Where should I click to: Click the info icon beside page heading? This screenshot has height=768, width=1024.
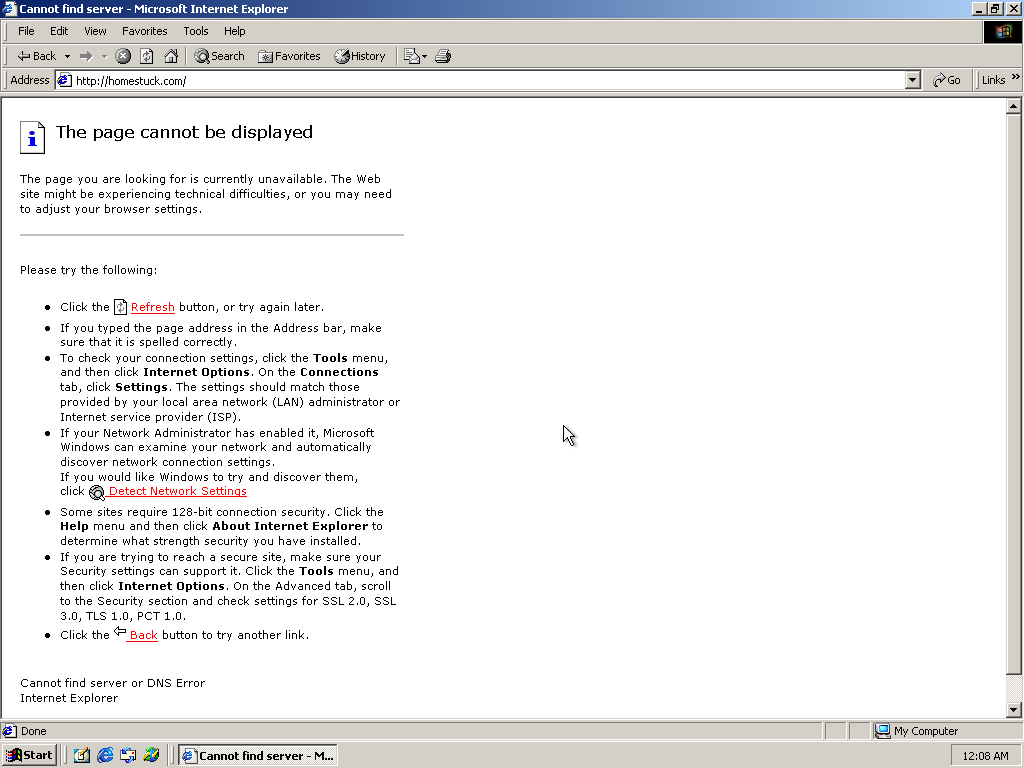coord(32,137)
